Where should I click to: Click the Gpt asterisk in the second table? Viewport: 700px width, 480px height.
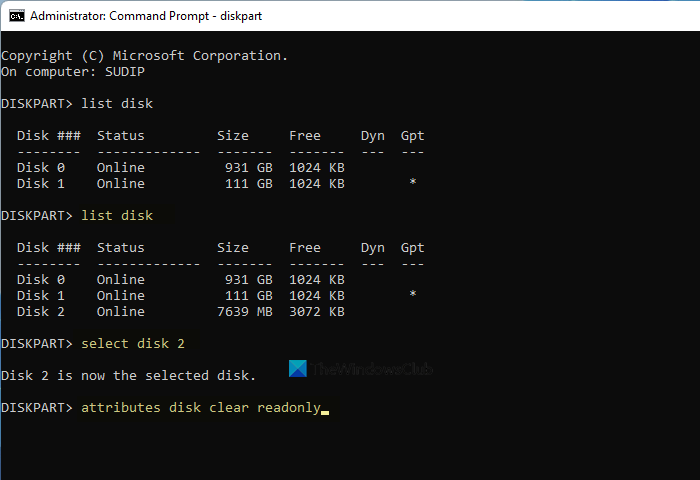(412, 296)
